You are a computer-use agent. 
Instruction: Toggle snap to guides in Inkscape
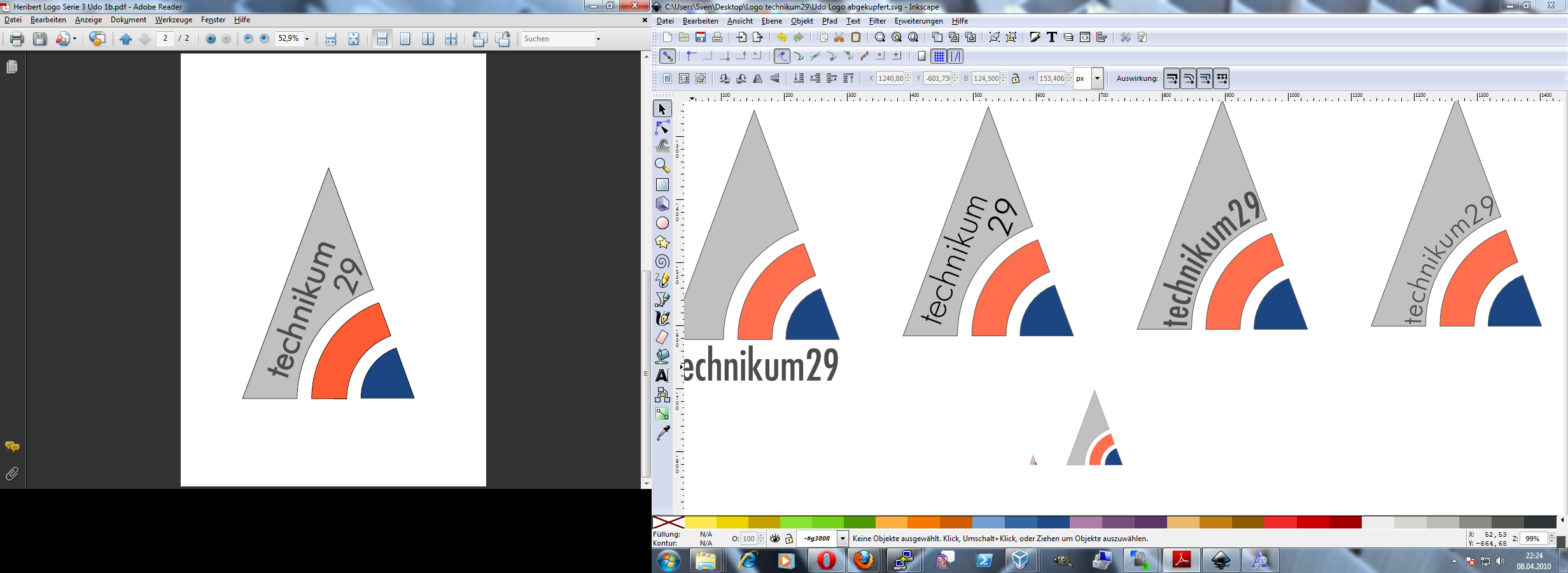[955, 57]
